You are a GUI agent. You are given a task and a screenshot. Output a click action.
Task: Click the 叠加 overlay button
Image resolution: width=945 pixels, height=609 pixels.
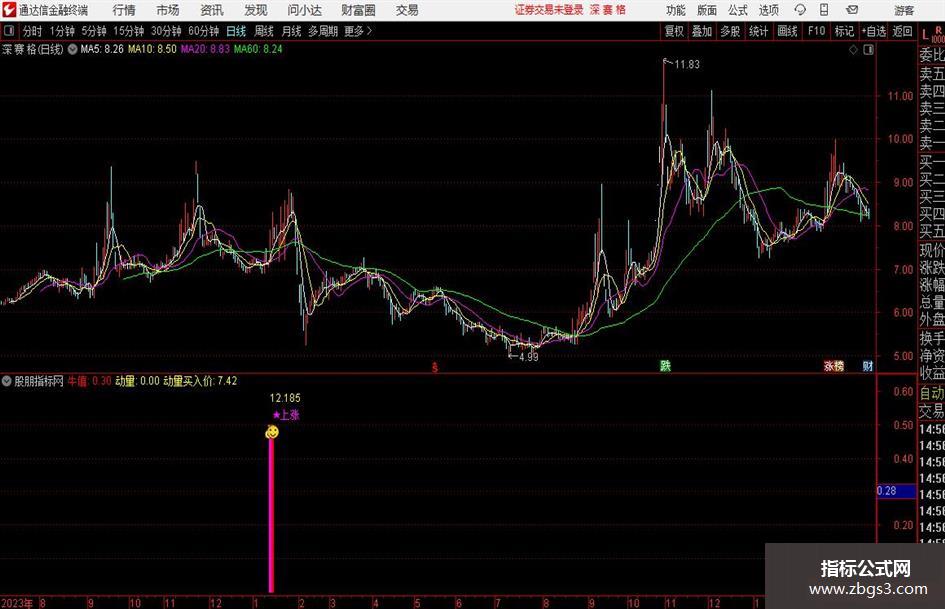(x=702, y=31)
